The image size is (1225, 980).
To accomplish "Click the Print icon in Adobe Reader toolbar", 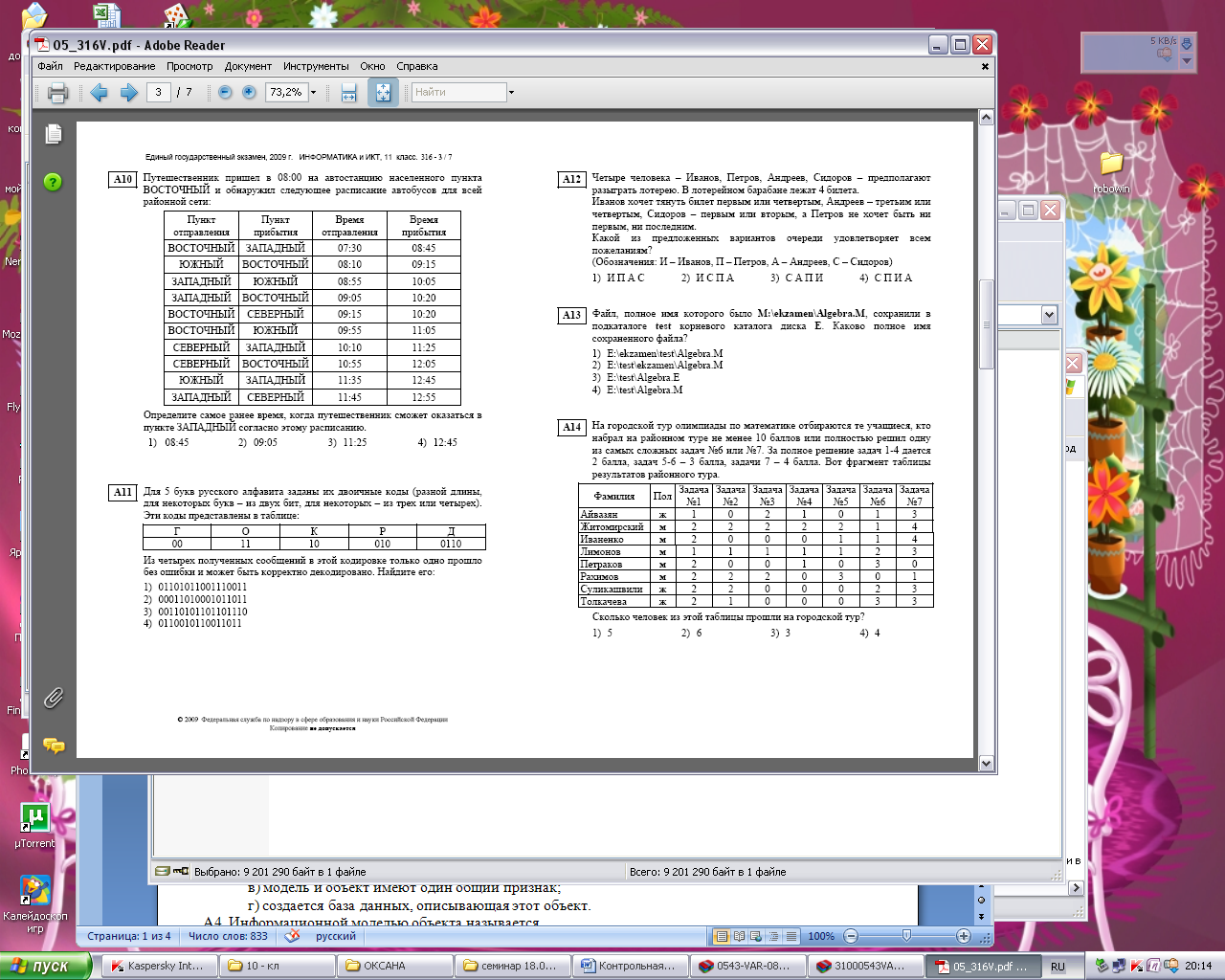I will coord(57,93).
